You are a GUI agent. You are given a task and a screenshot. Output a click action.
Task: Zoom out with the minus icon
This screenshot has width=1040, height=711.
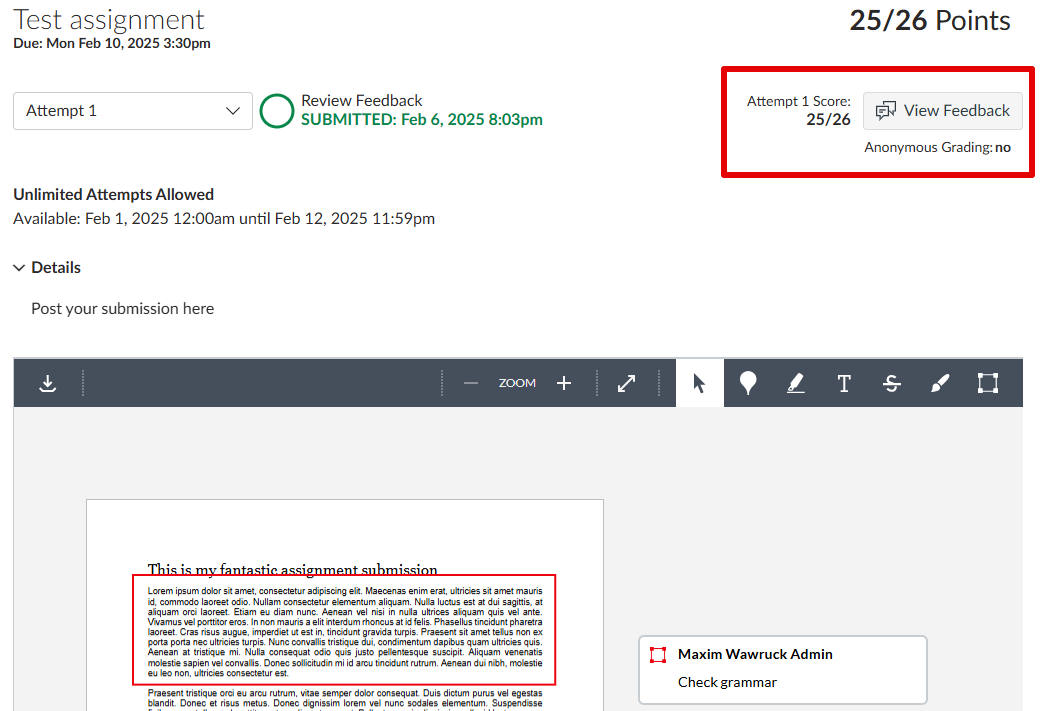click(471, 383)
